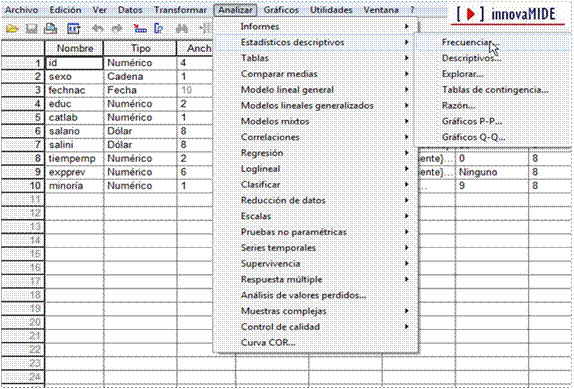The width and height of the screenshot is (574, 389).
Task: Expand the Estadísticos descriptivos submenu
Action: coord(316,42)
